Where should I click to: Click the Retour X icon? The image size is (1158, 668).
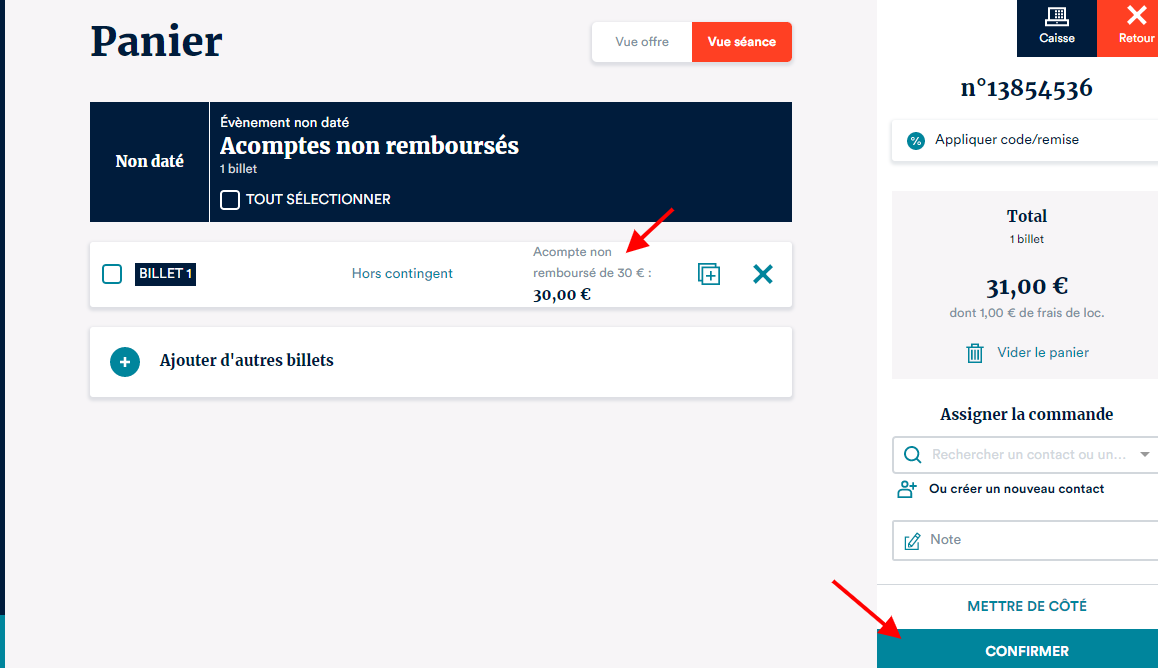(x=1136, y=16)
